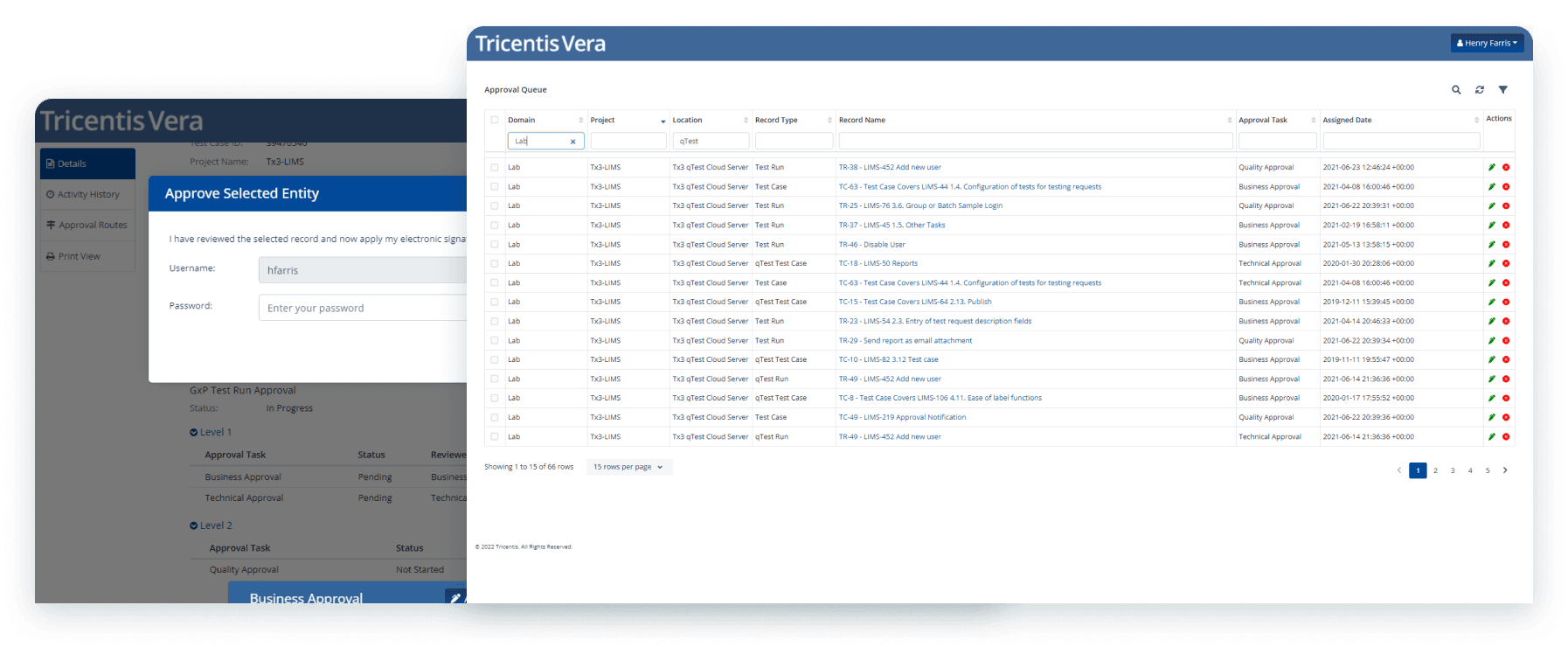
Task: Open the 15 rows per page dropdown
Action: coord(628,467)
